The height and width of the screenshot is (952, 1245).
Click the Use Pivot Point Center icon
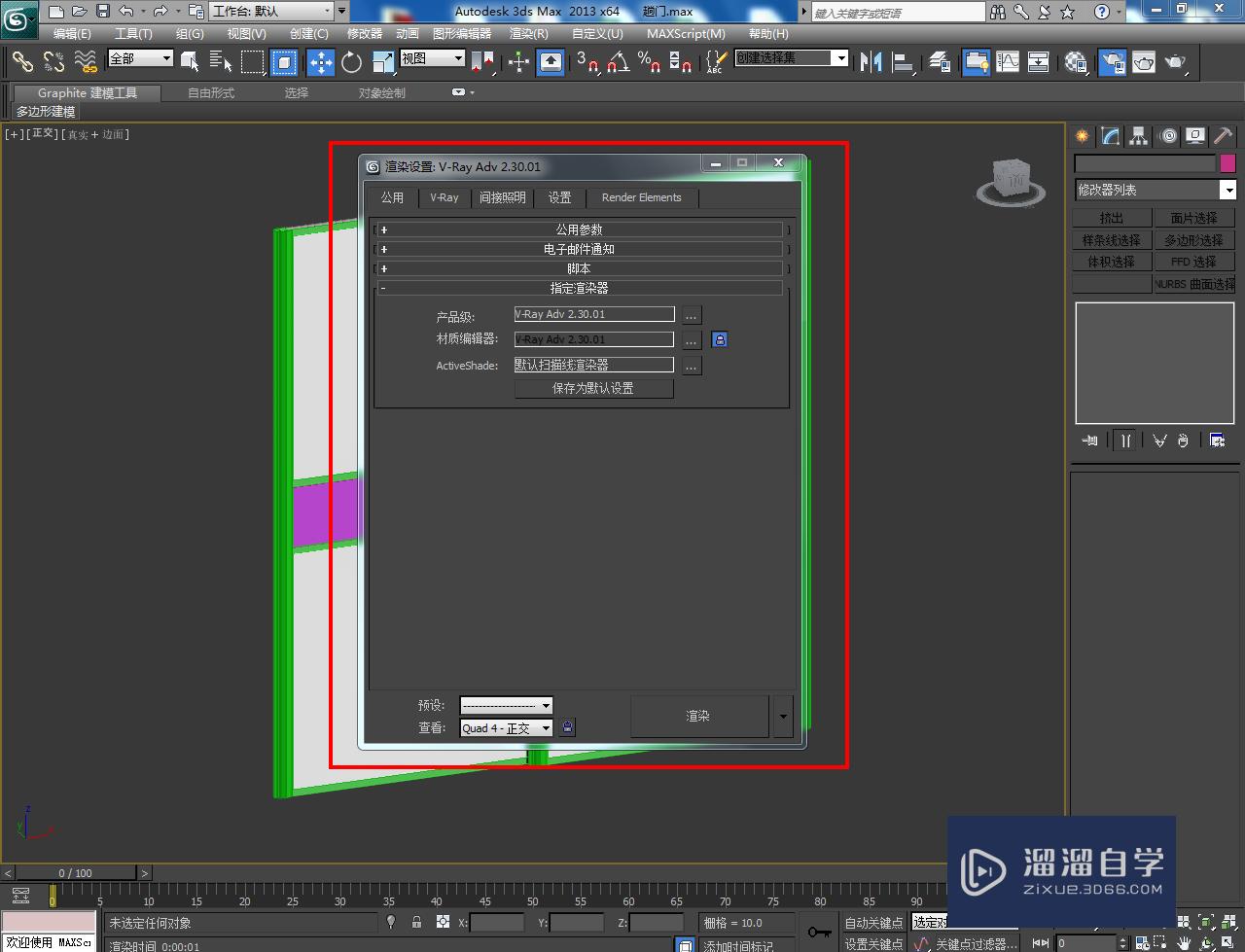(x=483, y=61)
